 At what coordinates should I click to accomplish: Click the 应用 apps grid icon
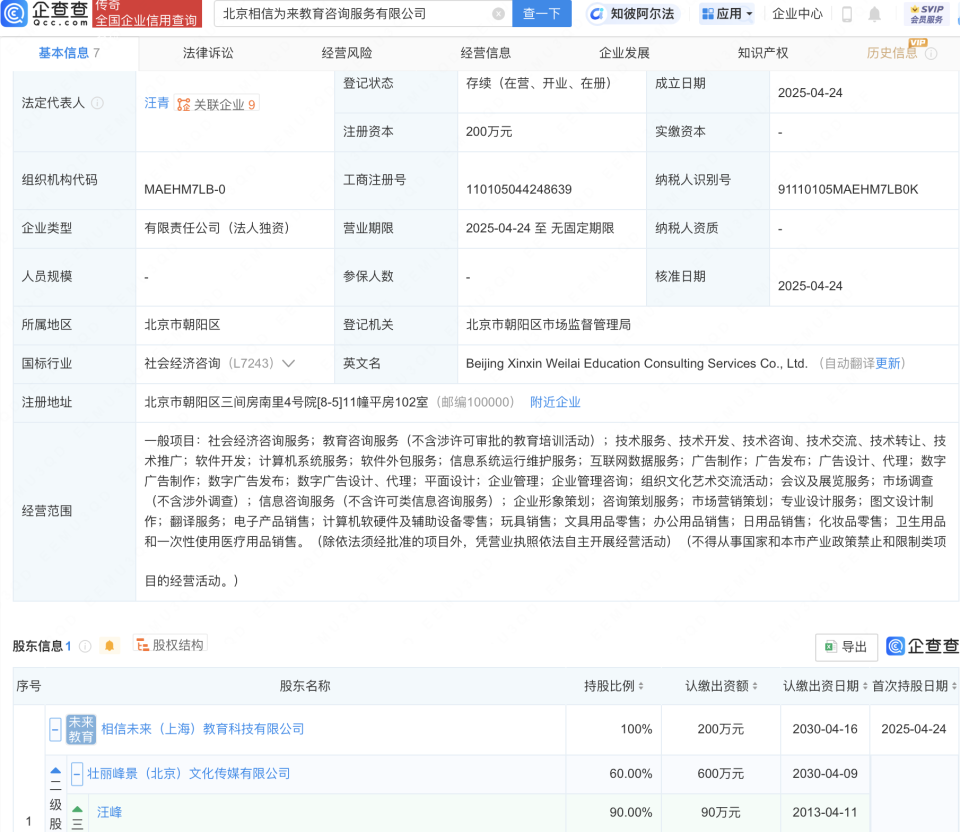707,15
